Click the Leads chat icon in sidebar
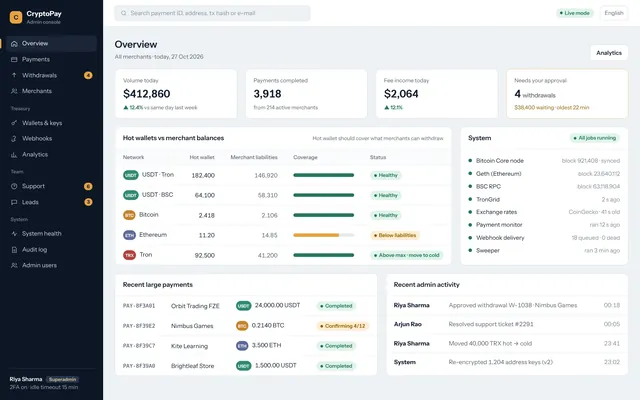The width and height of the screenshot is (640, 400). coord(14,202)
